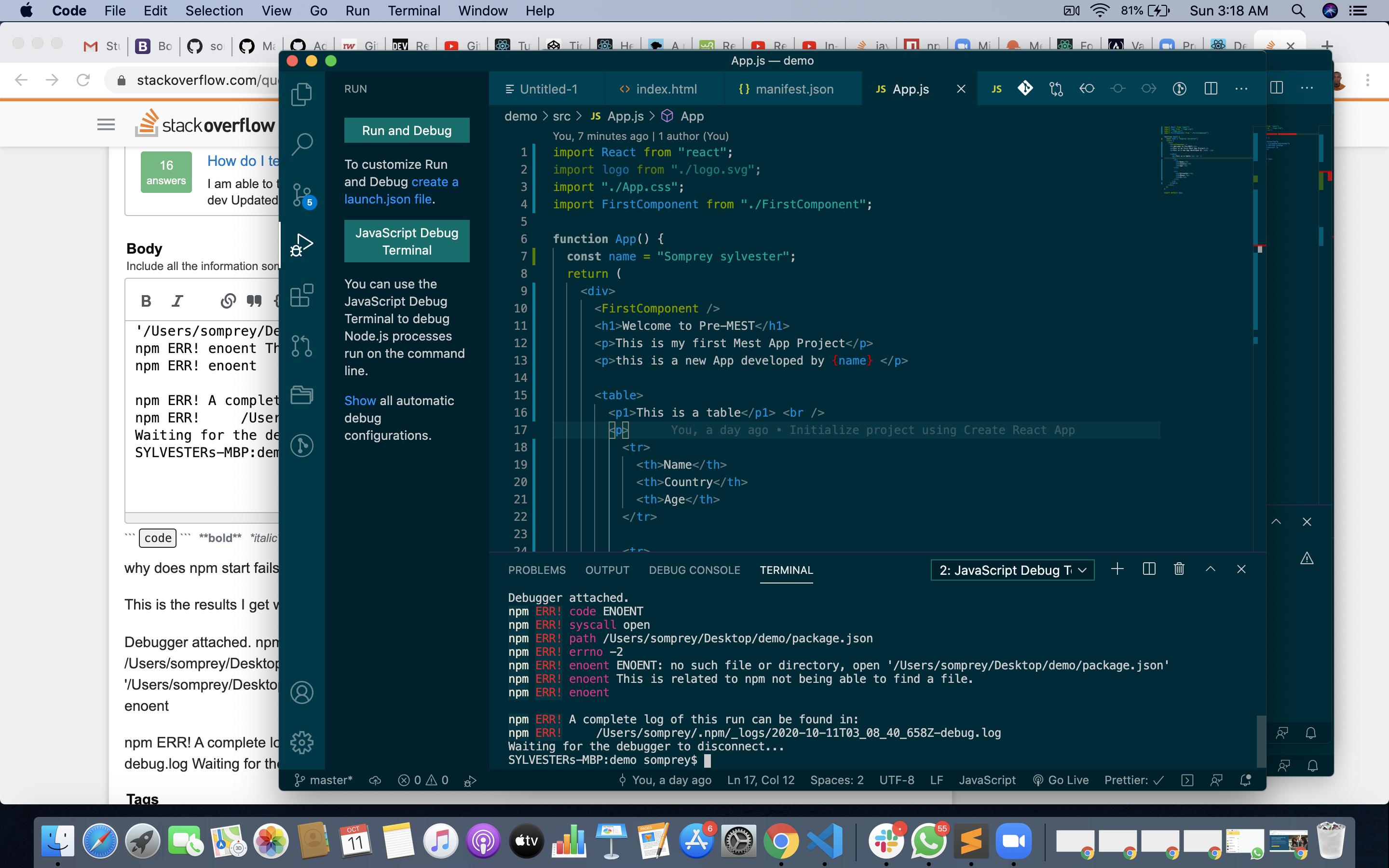Image resolution: width=1389 pixels, height=868 pixels.
Task: Switch to the PROBLEMS panel tab
Action: click(536, 570)
